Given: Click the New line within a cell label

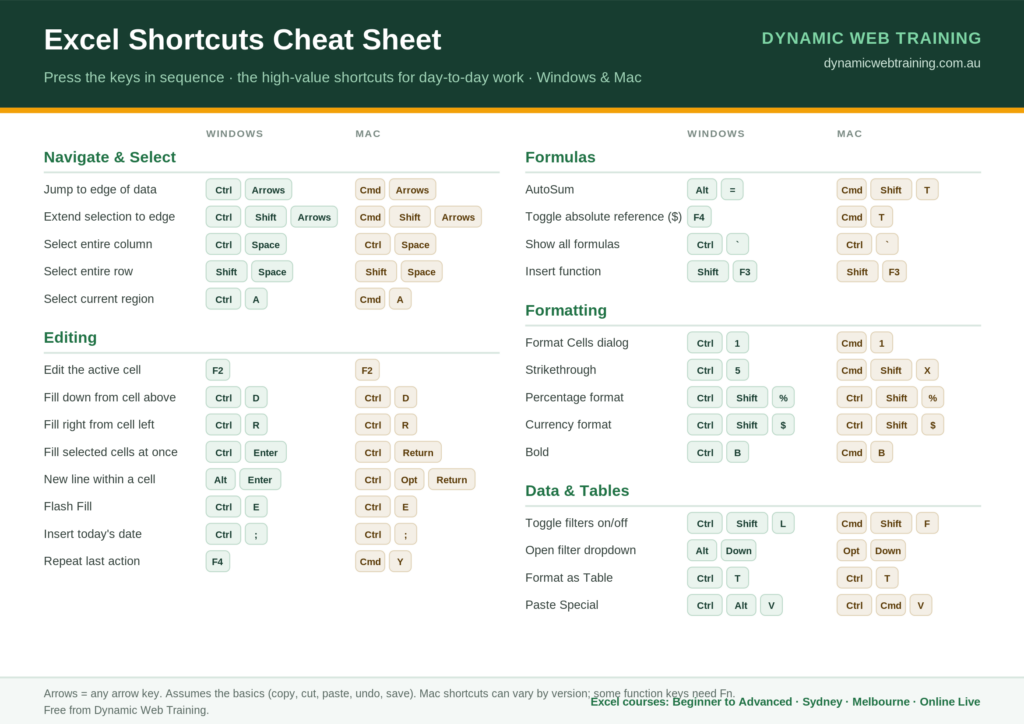Looking at the screenshot, I should click(x=99, y=479).
